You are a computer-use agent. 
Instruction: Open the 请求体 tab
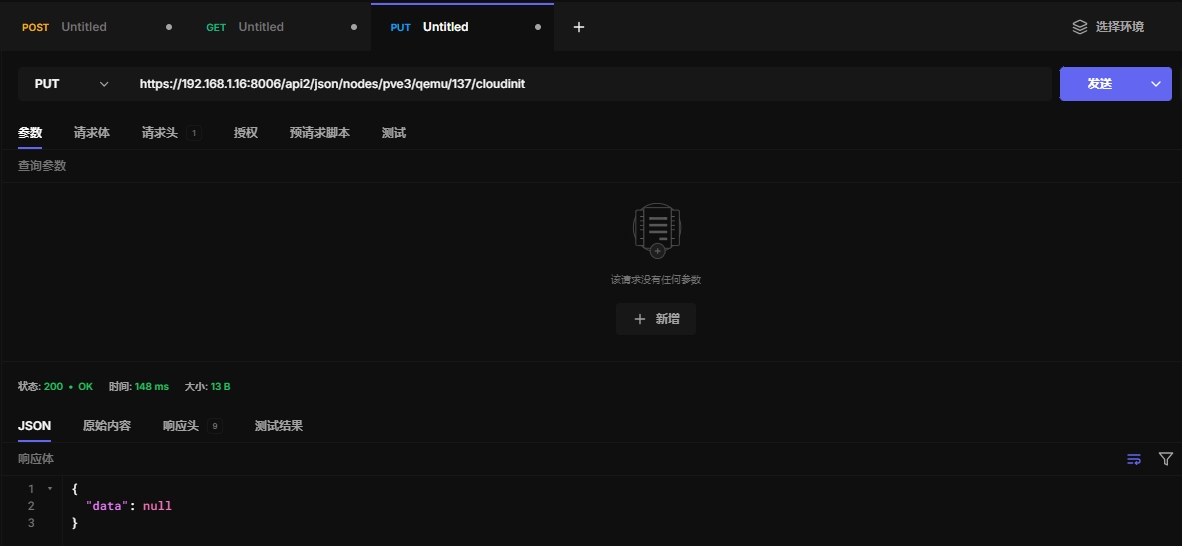(92, 133)
